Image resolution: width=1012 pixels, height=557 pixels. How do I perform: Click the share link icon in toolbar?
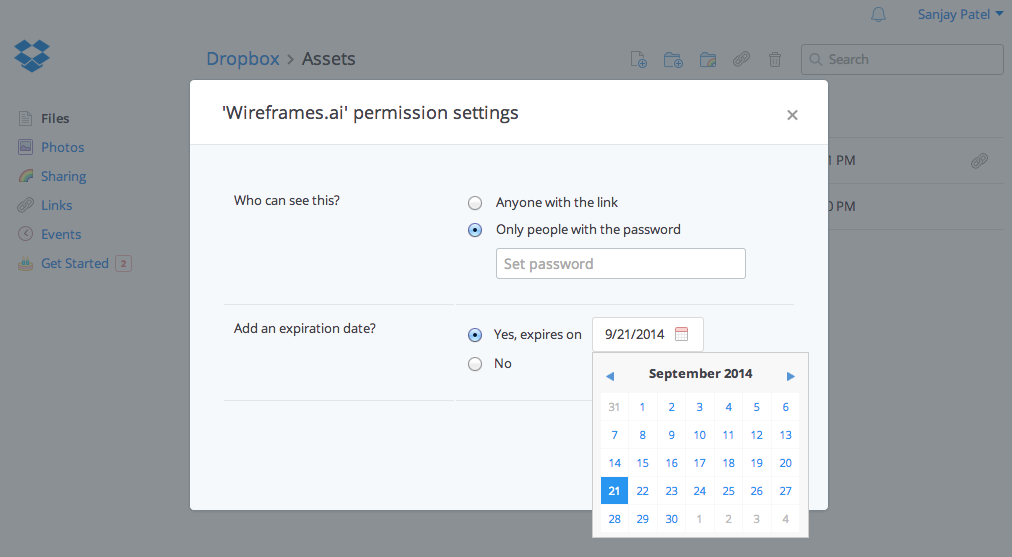click(x=741, y=60)
